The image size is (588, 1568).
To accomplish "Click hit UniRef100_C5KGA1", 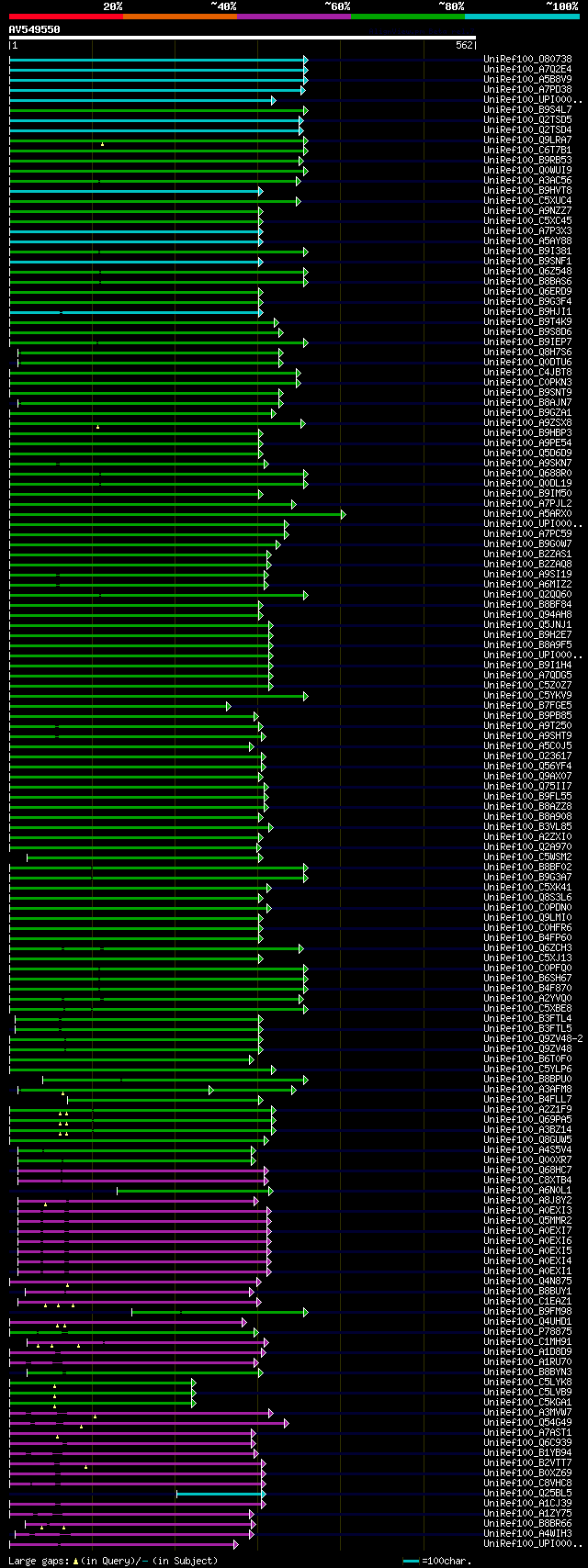I will [527, 1403].
